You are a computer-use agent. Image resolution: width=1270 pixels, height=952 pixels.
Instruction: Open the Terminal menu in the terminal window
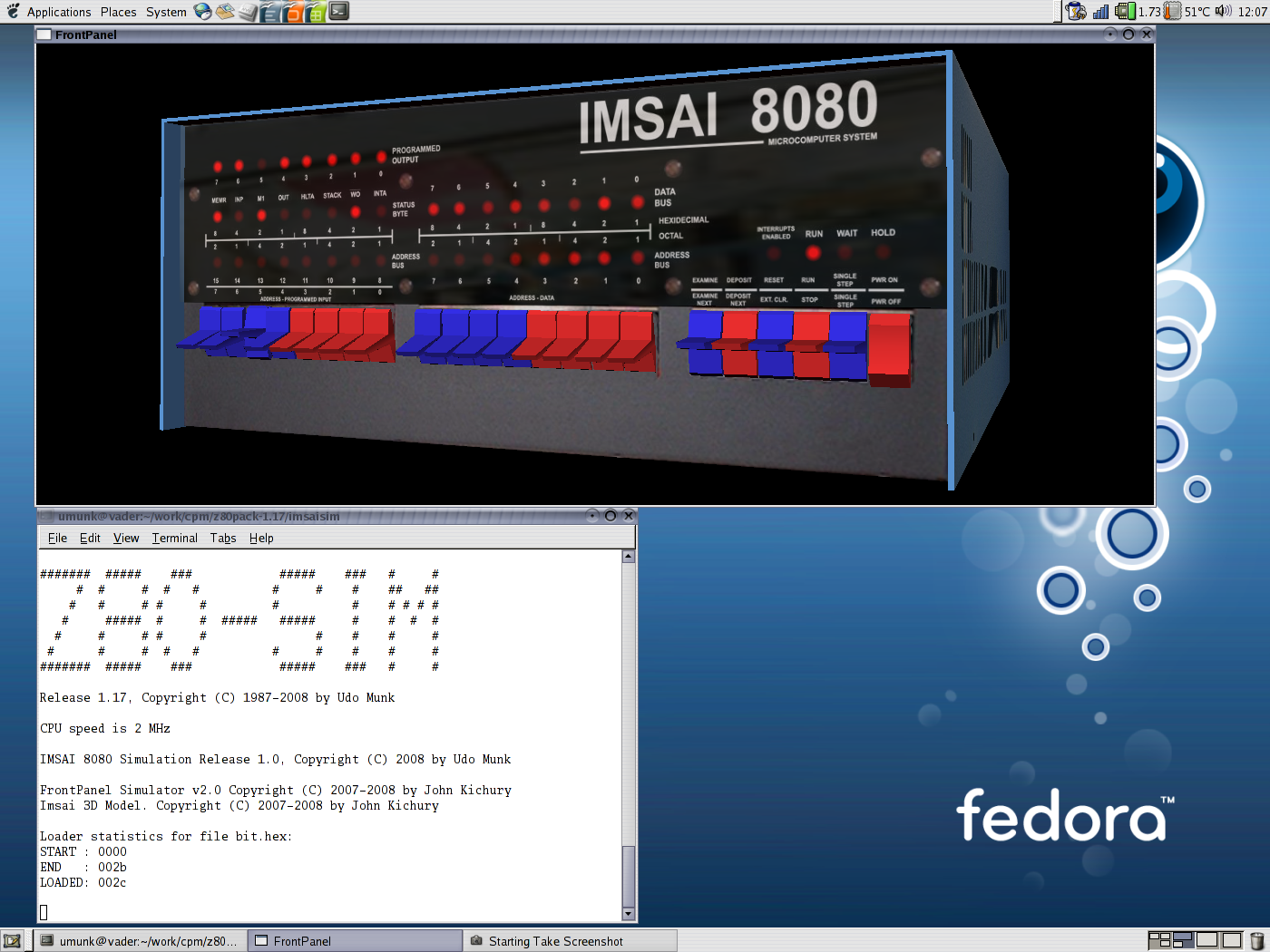[x=174, y=538]
